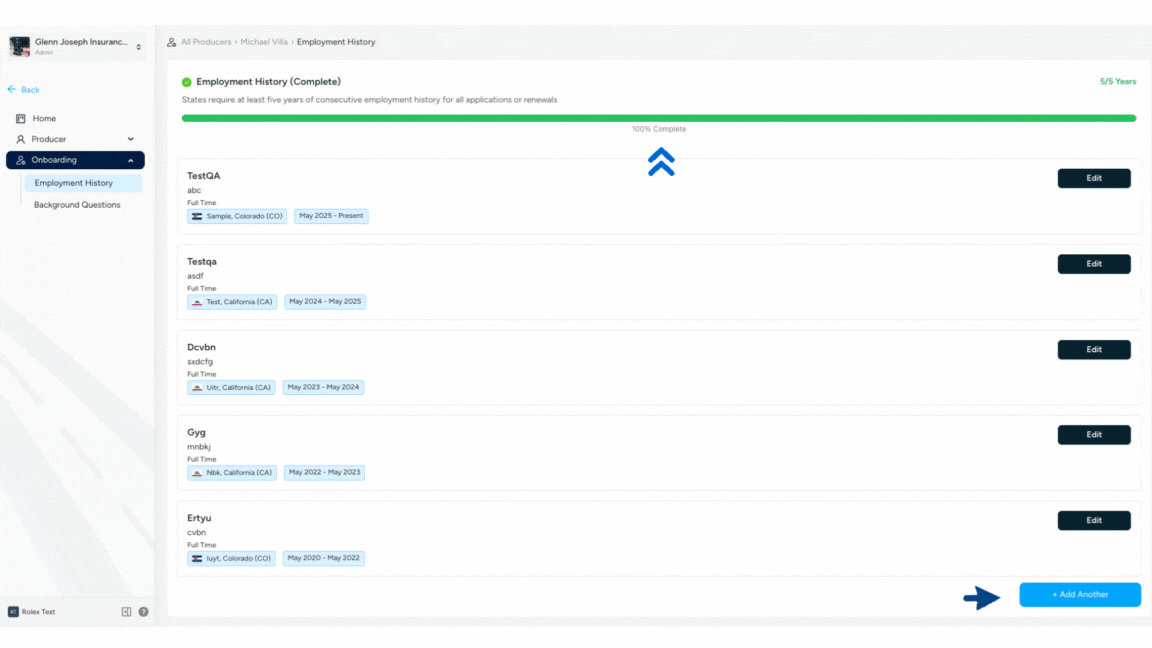This screenshot has width=1152, height=648.
Task: Open the agency switcher dropdown arrows
Action: [139, 47]
